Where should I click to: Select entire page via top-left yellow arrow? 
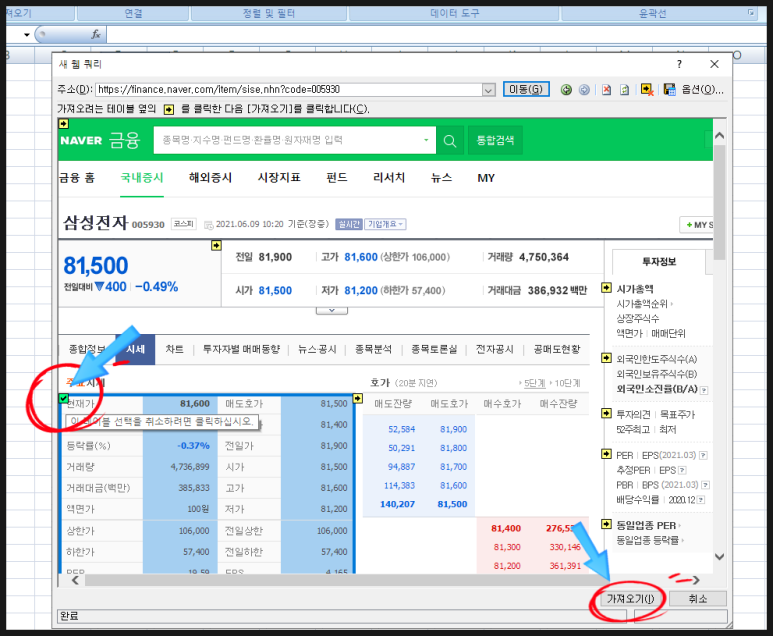tap(64, 124)
